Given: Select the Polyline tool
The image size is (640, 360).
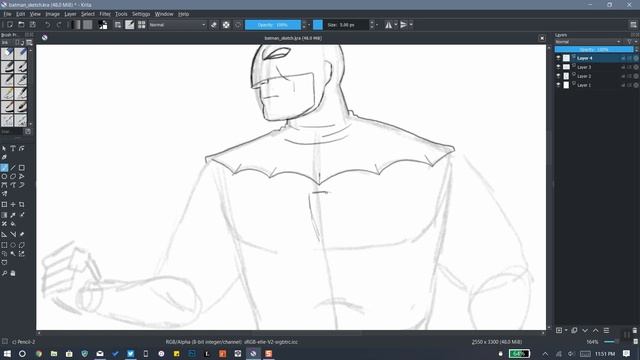Looking at the screenshot, I should click(x=22, y=177).
